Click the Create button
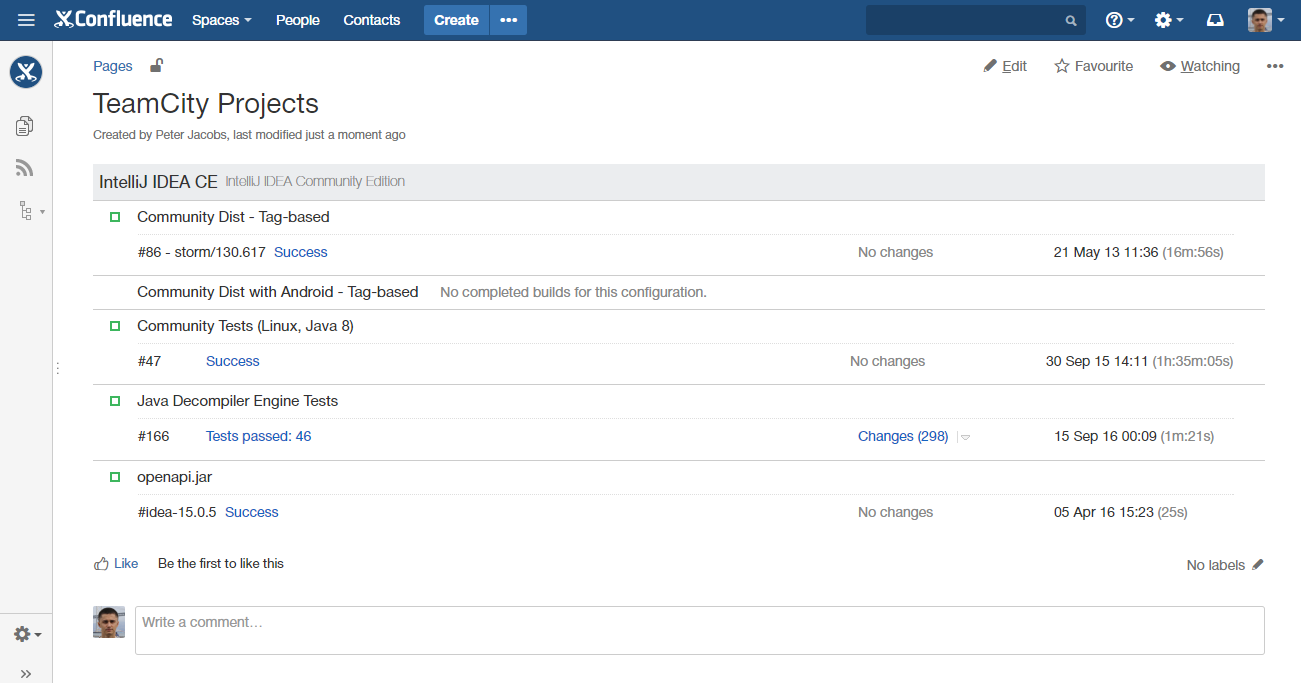The width and height of the screenshot is (1301, 683). click(x=456, y=20)
